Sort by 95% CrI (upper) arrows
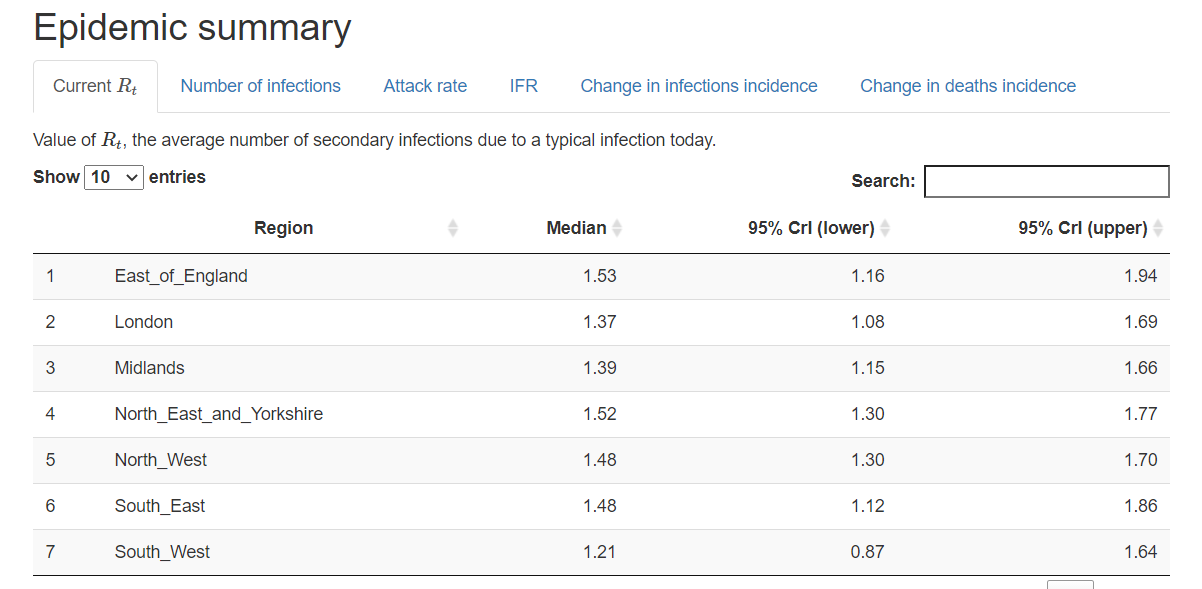This screenshot has width=1202, height=589. point(1158,228)
